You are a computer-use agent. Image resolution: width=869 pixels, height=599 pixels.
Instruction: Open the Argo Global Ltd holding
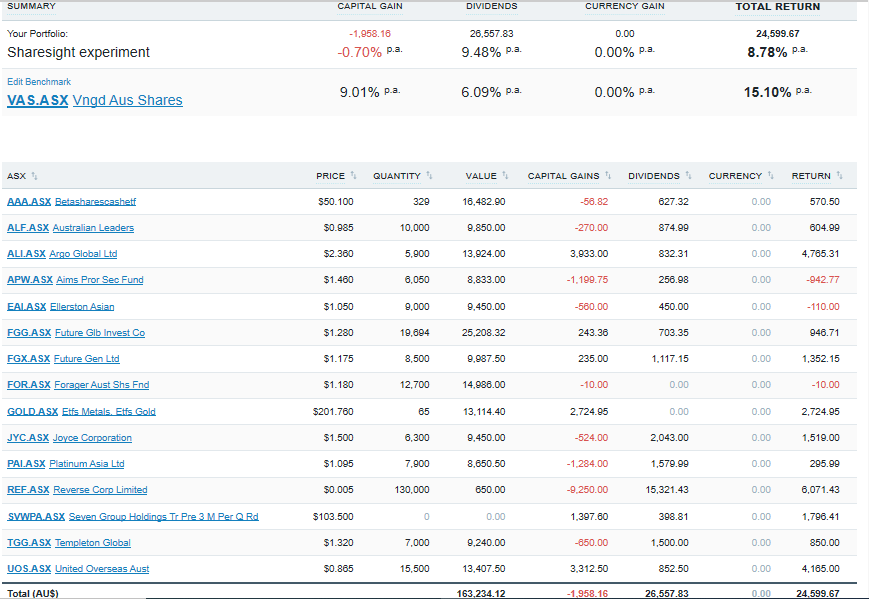pos(83,253)
